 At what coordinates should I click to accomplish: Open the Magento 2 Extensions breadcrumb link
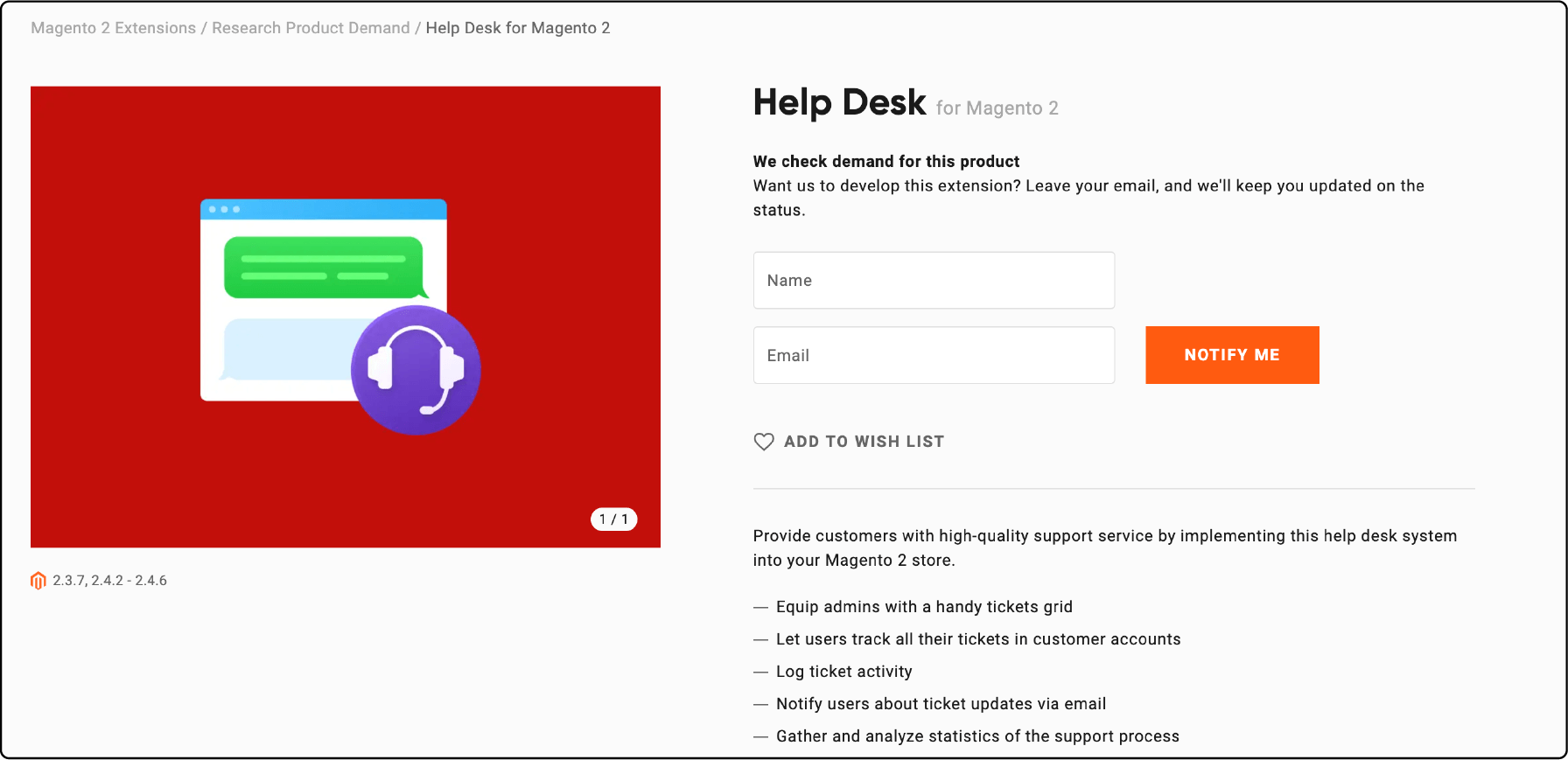coord(114,28)
